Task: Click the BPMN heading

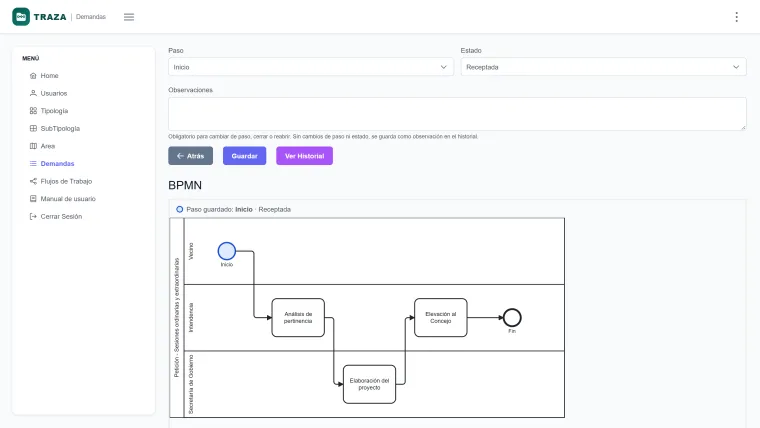Action: point(185,185)
